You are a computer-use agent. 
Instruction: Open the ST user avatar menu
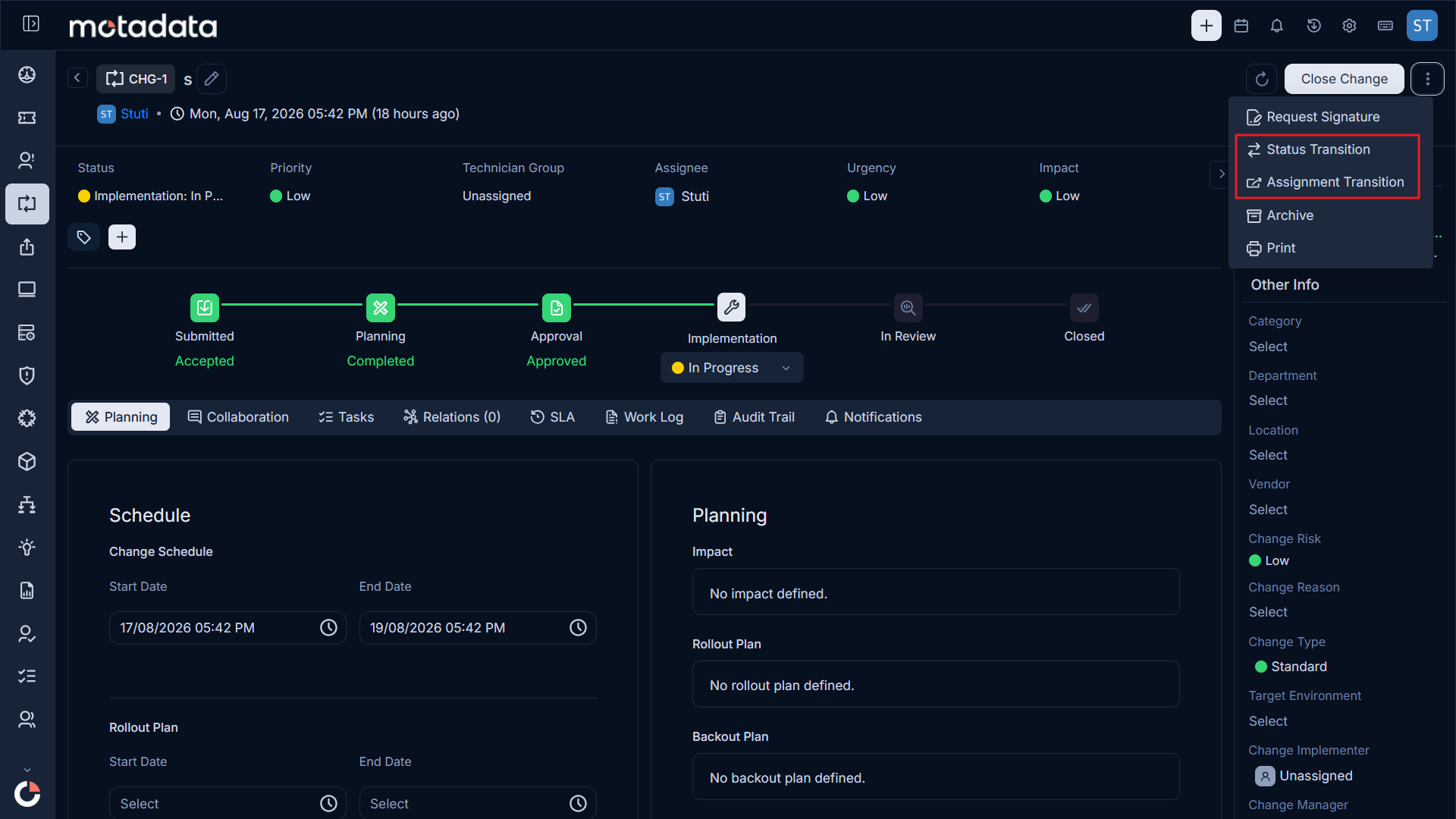(x=1422, y=26)
